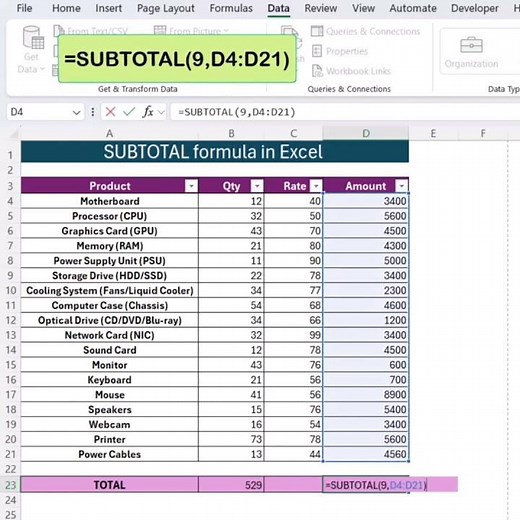The image size is (520, 520).
Task: Click the Memory (RAM) cell
Action: (109, 246)
